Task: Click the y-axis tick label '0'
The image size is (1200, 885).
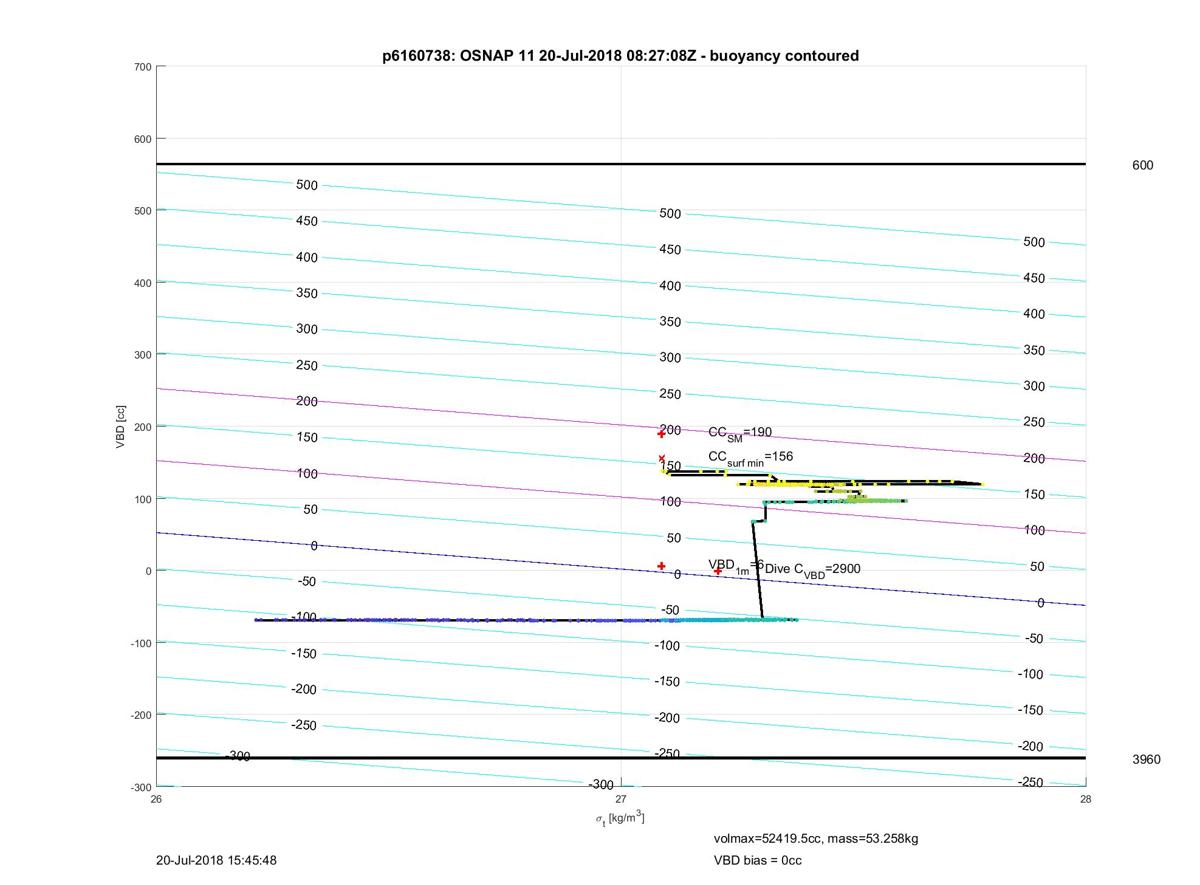Action: click(148, 571)
